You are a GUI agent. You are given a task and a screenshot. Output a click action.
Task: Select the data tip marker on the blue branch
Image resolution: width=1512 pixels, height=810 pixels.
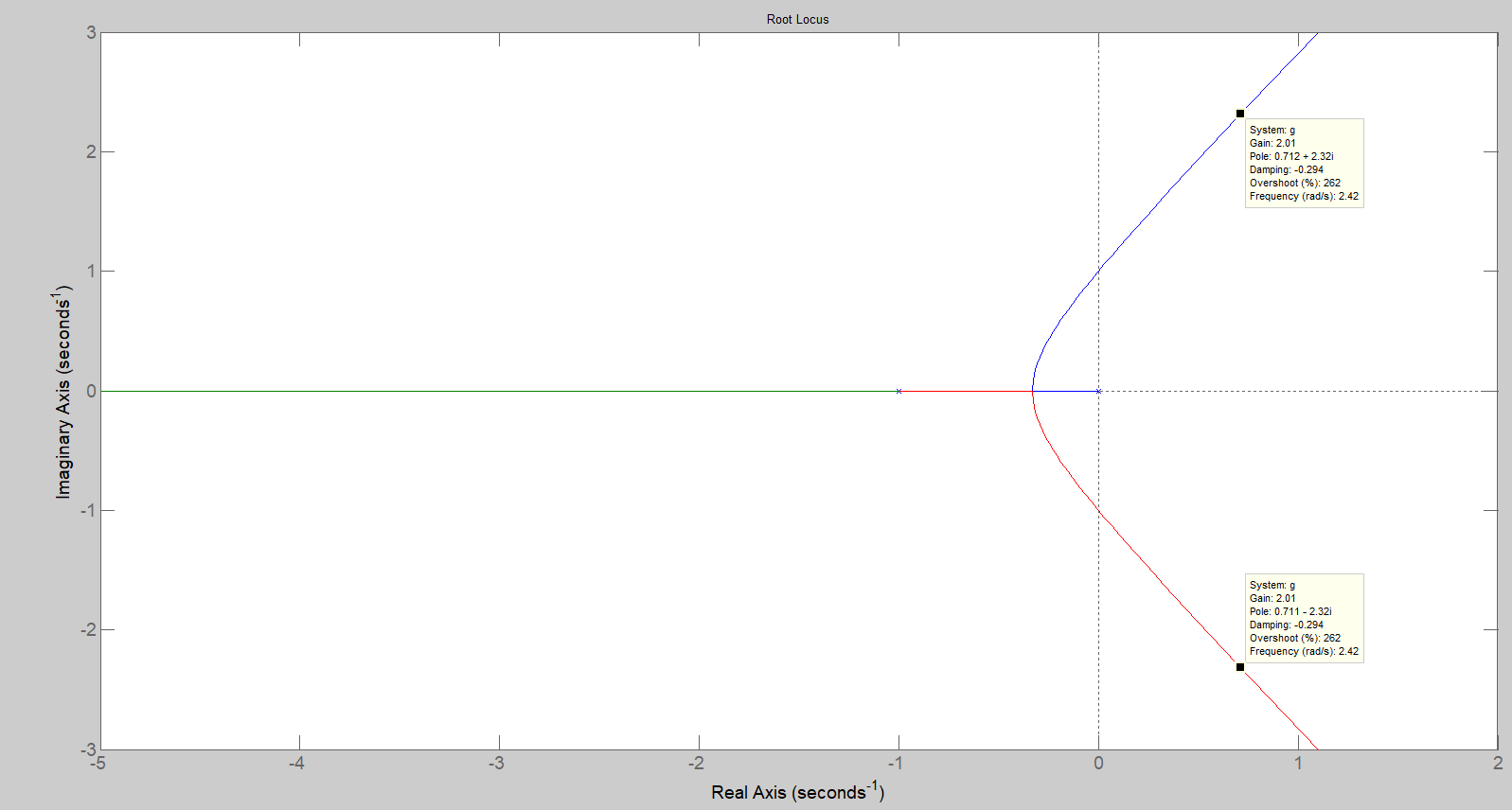tap(1240, 114)
